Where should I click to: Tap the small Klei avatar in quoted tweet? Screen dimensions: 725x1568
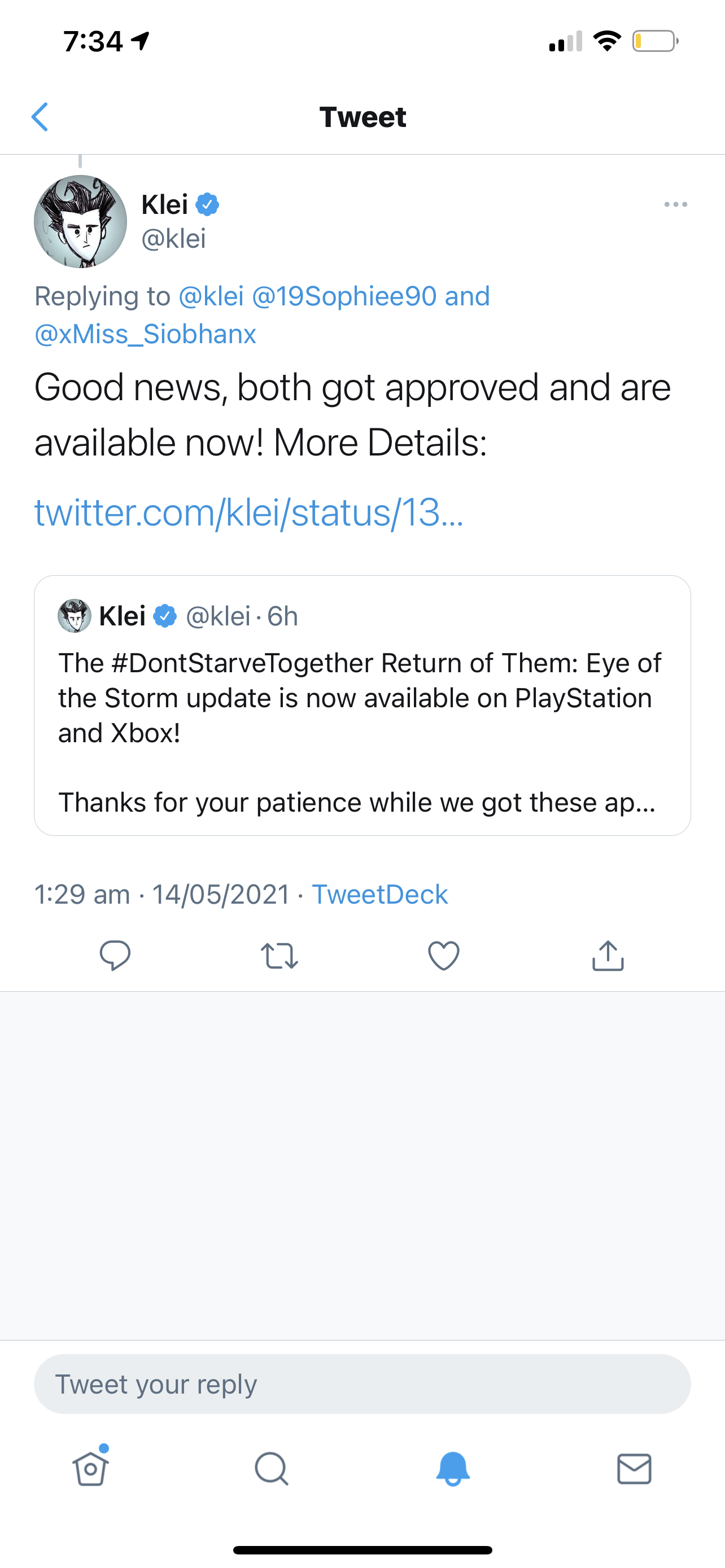[x=75, y=616]
